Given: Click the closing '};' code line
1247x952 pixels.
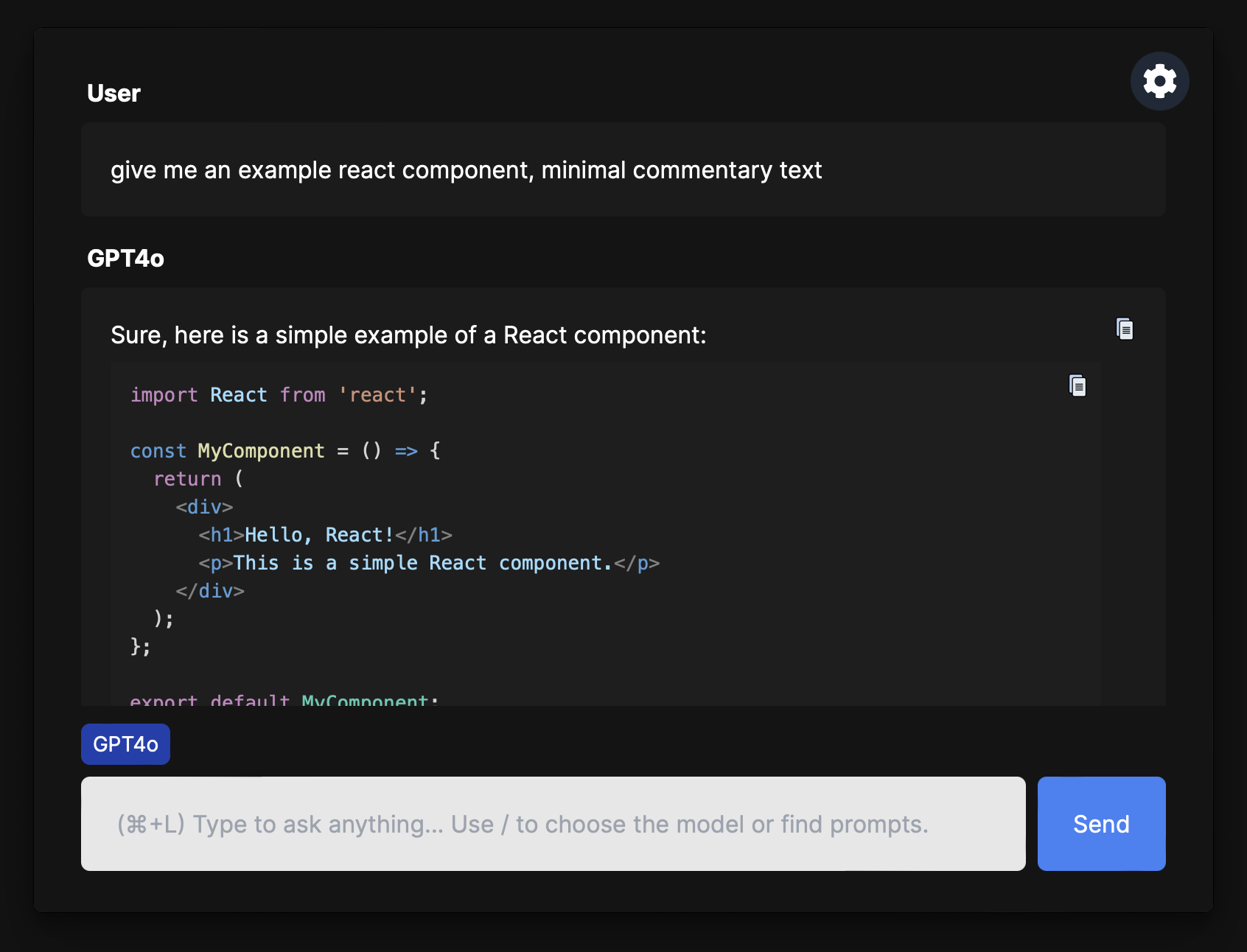Looking at the screenshot, I should coord(141,647).
